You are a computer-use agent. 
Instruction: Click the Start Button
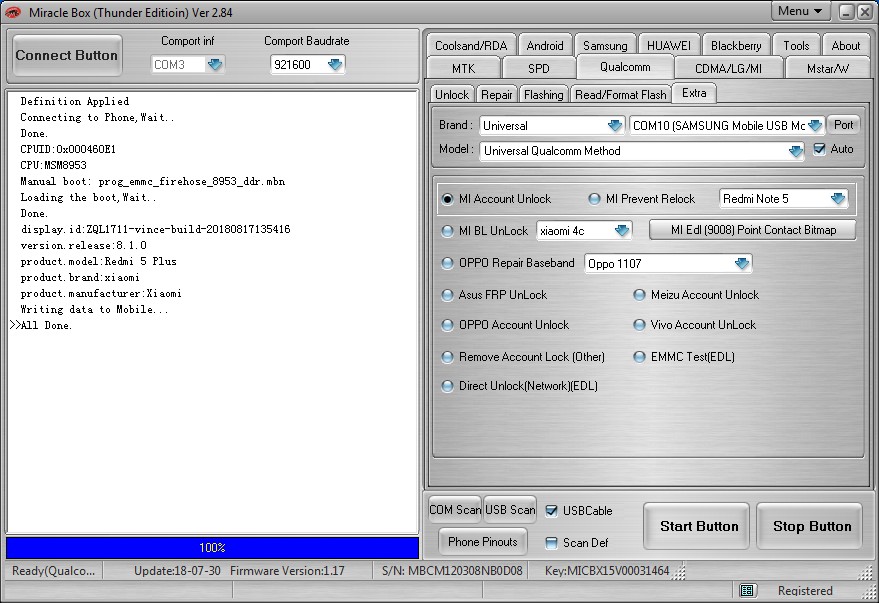[x=698, y=526]
